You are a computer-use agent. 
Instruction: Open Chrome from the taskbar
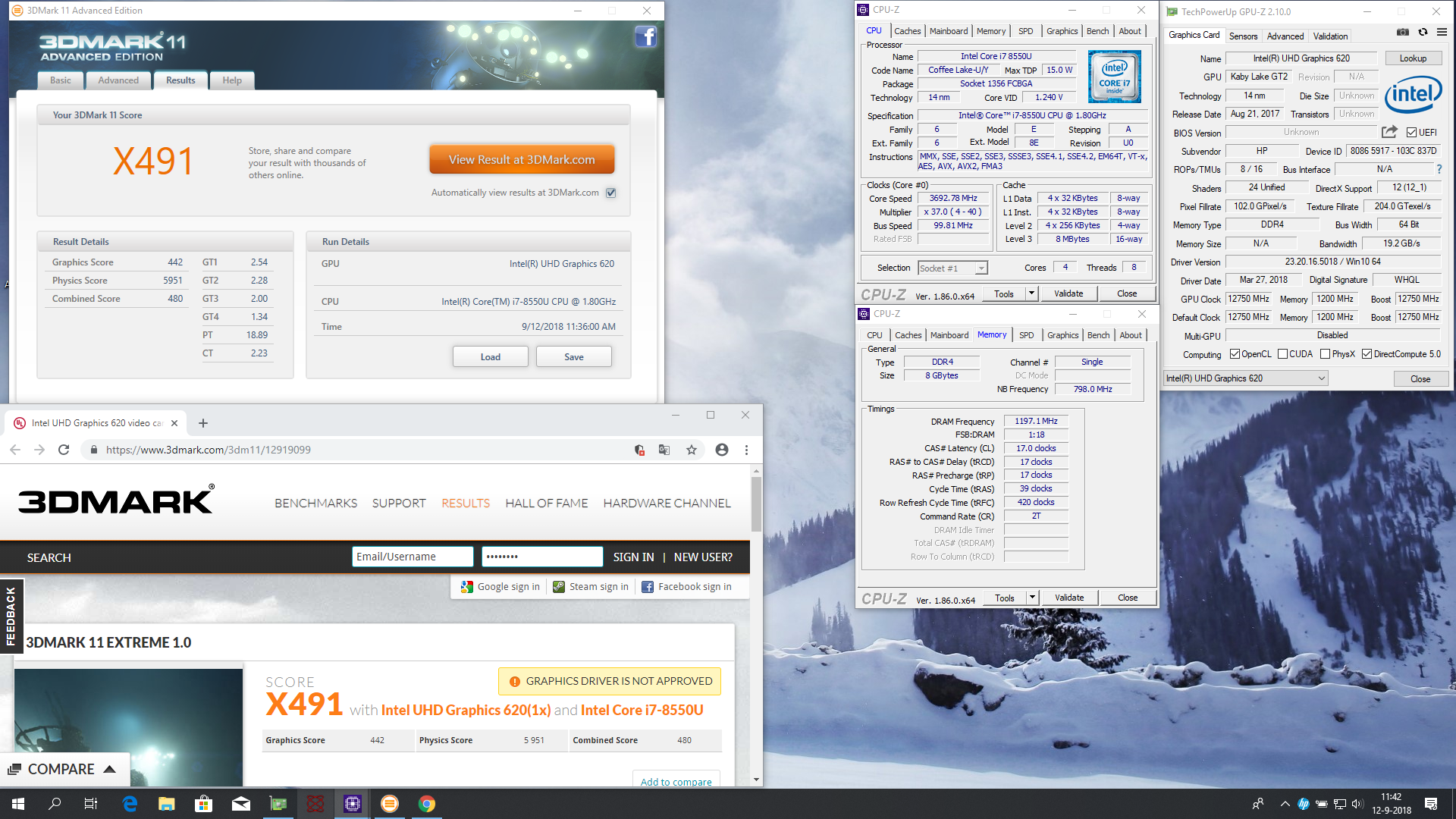(427, 804)
